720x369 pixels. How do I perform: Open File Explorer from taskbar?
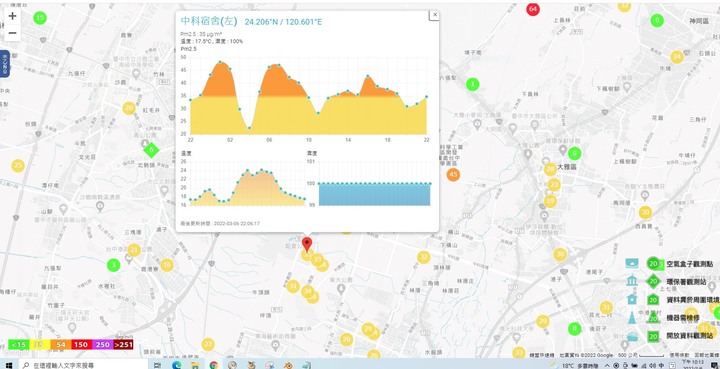coord(195,365)
